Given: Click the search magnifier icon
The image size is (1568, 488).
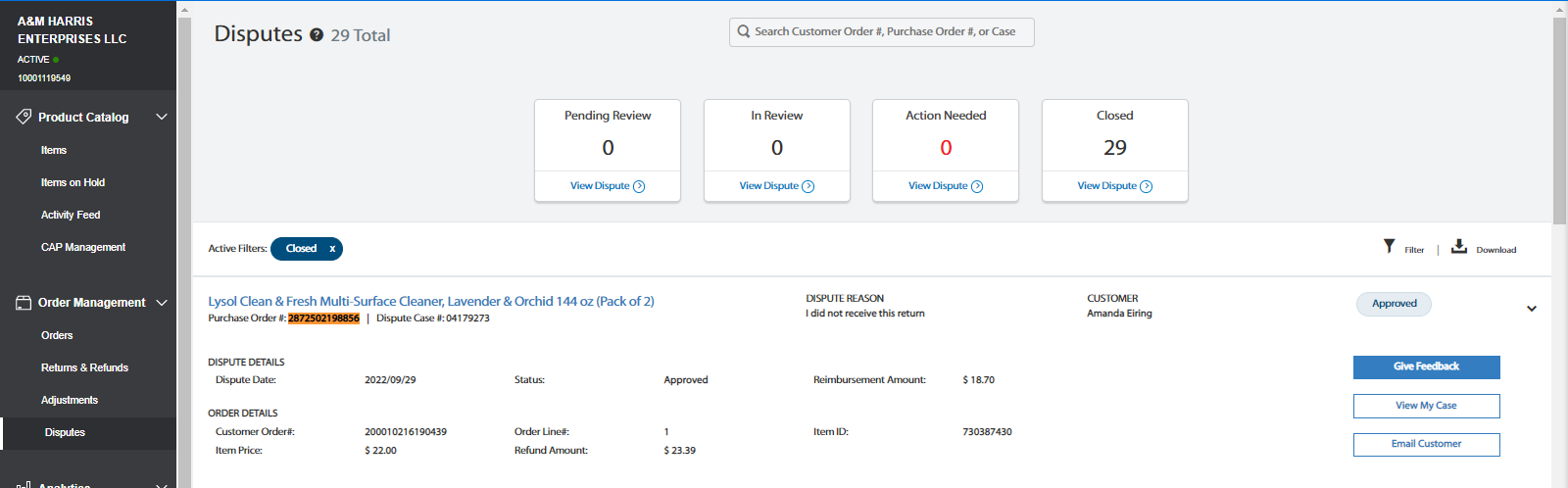Looking at the screenshot, I should (x=744, y=31).
